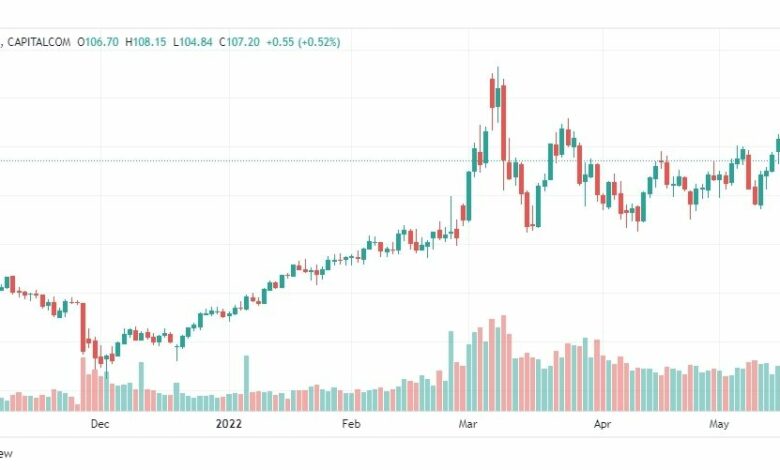This screenshot has height=470, width=780.
Task: Click the dotted horizontal current price line
Action: tap(390, 161)
